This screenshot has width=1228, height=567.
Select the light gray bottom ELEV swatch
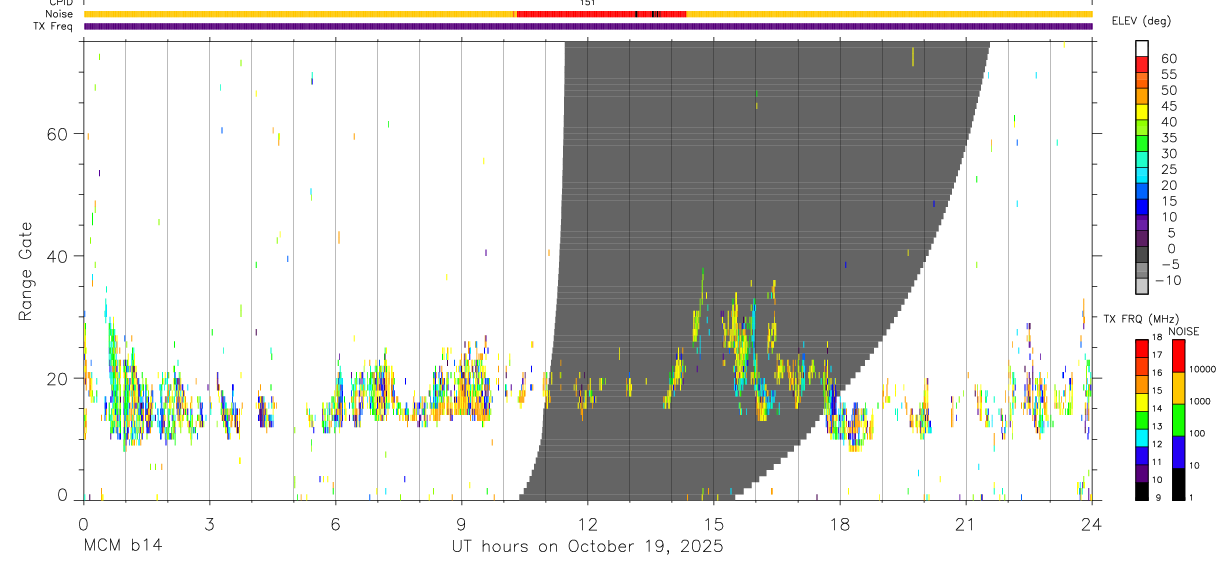(1142, 287)
